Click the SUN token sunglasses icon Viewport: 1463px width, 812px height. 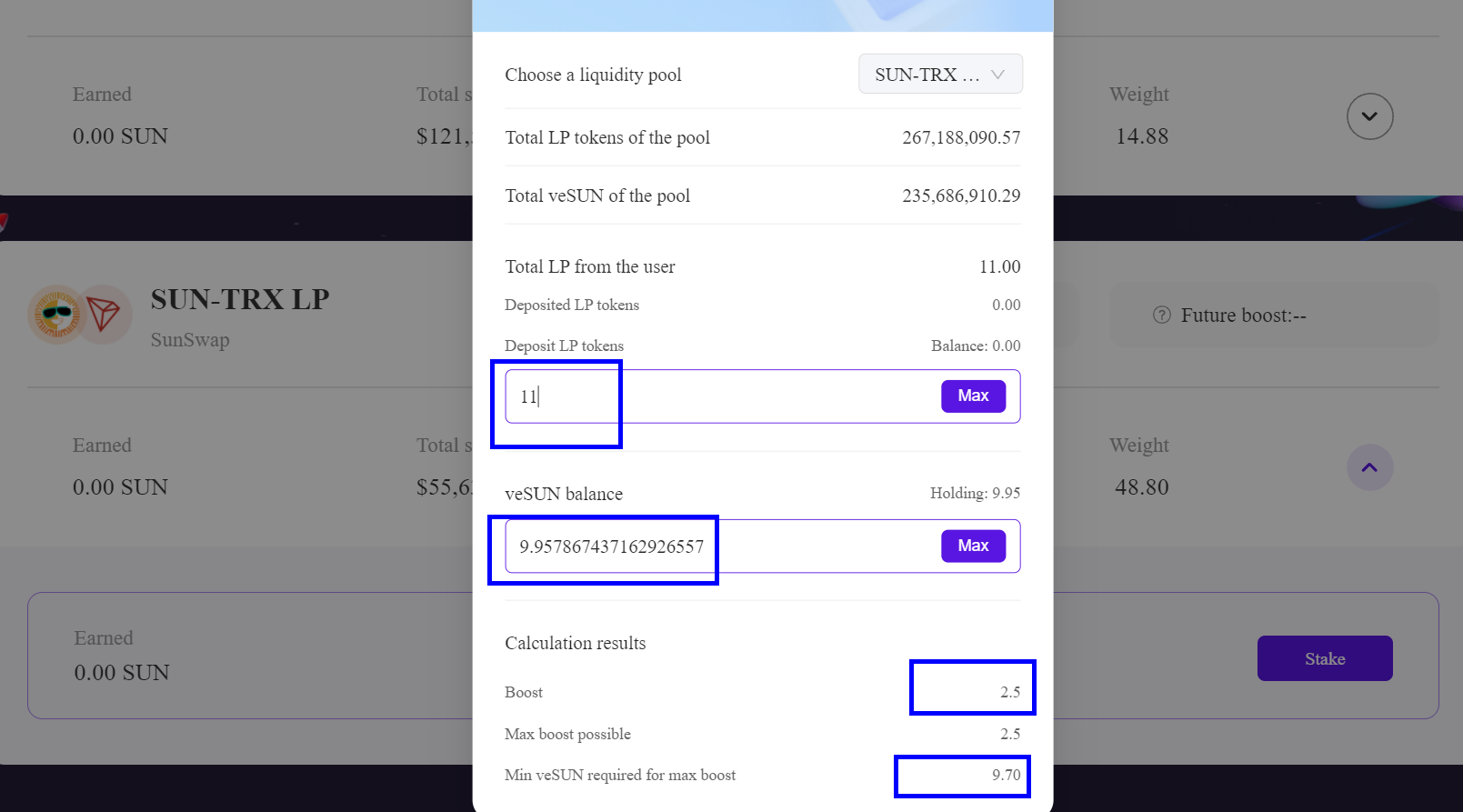56,315
